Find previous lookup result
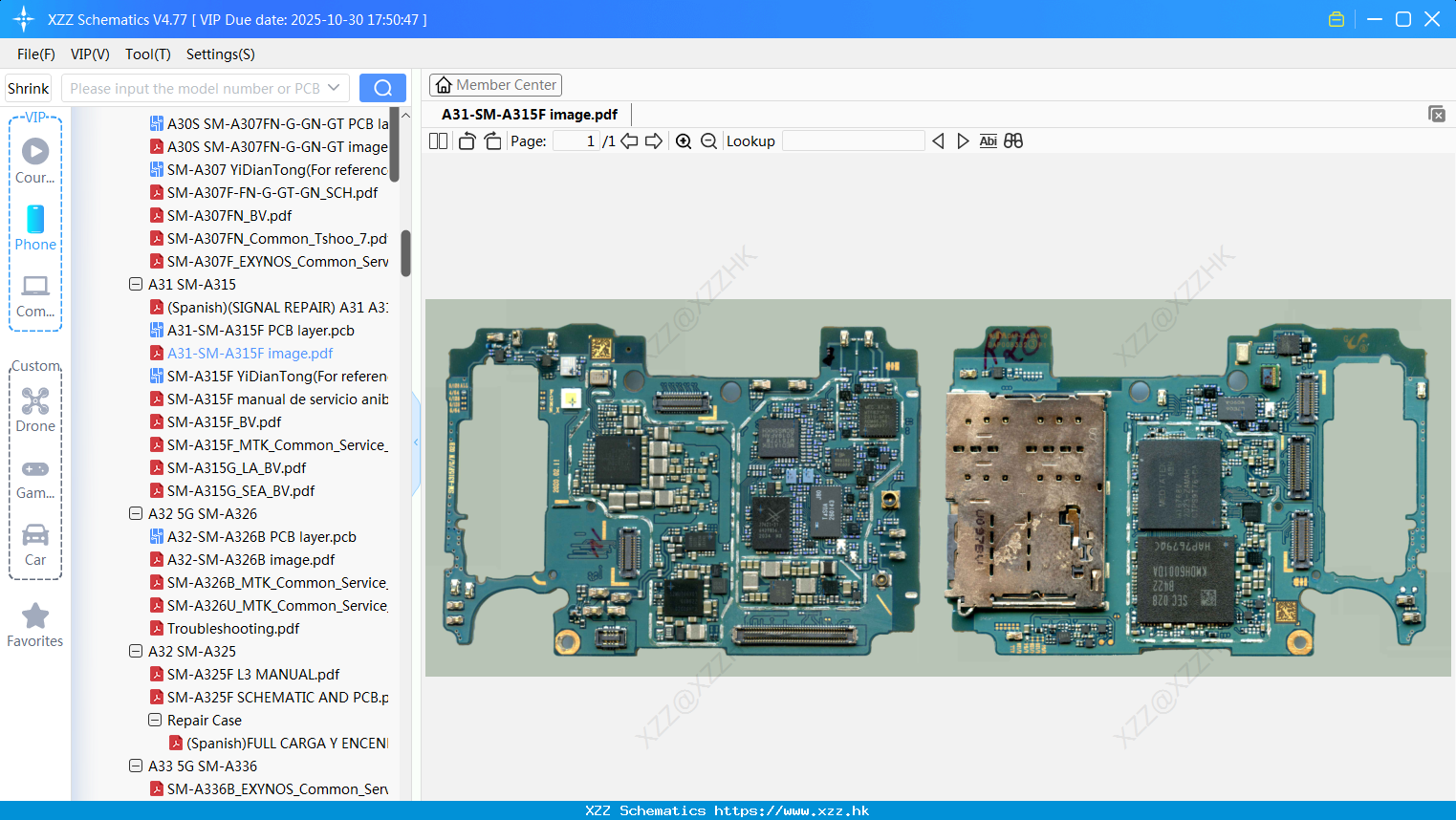This screenshot has height=820, width=1456. (938, 141)
